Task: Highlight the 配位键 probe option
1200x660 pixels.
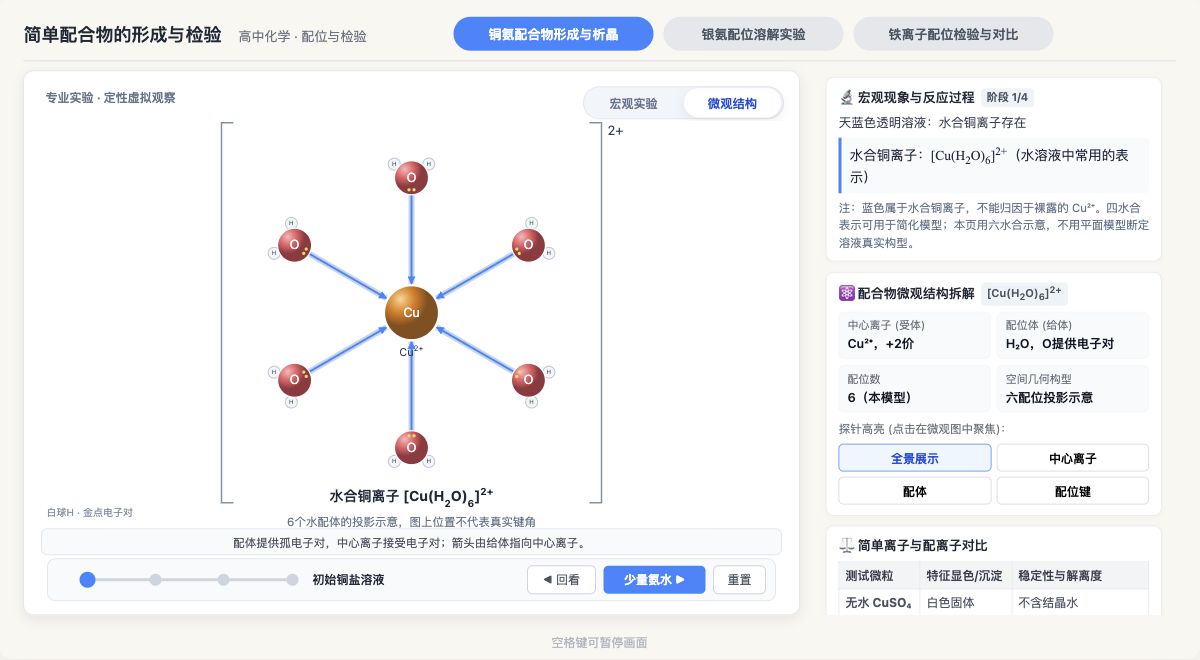Action: 1073,491
